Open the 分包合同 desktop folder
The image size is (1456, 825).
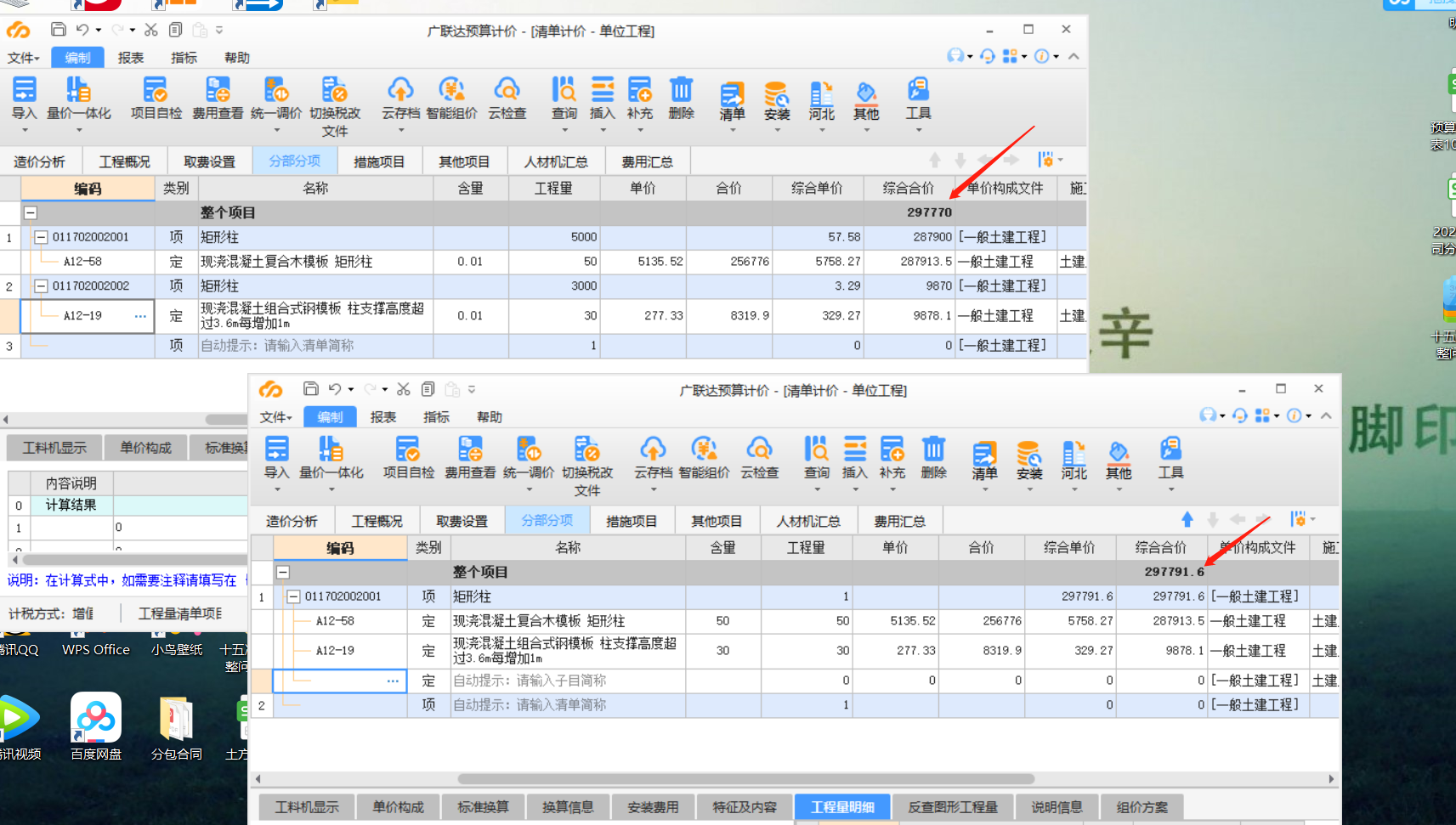click(176, 726)
